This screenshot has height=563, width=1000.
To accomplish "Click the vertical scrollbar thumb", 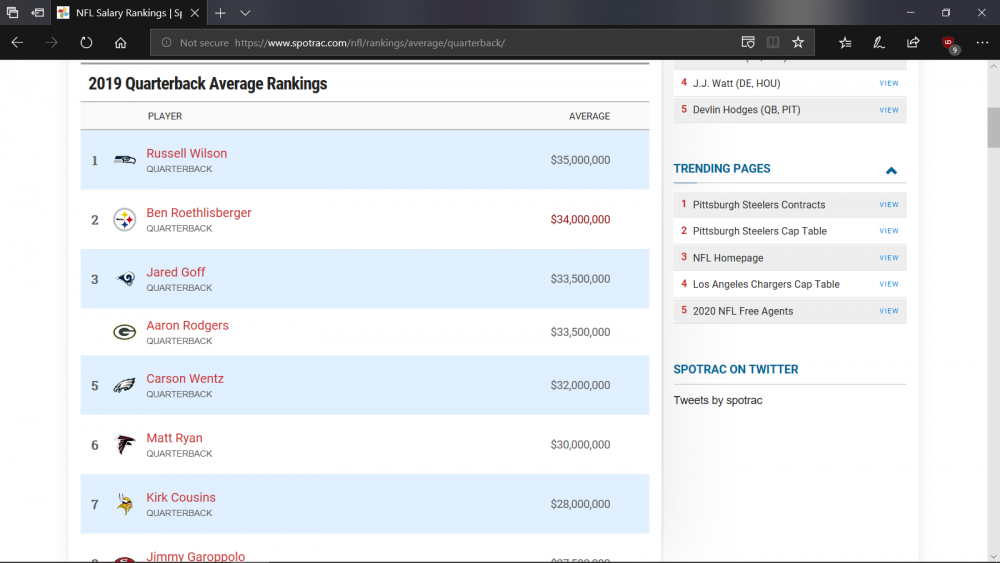I will pyautogui.click(x=994, y=128).
